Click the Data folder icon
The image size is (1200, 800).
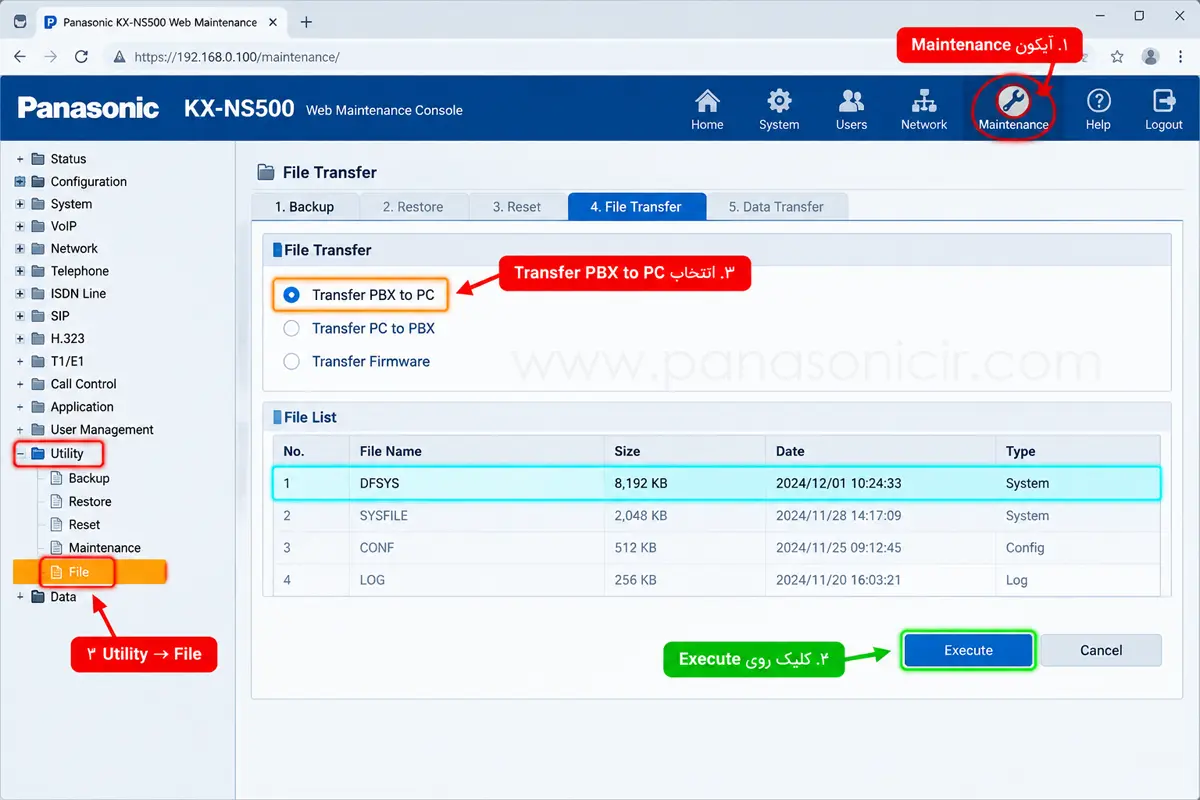click(38, 597)
